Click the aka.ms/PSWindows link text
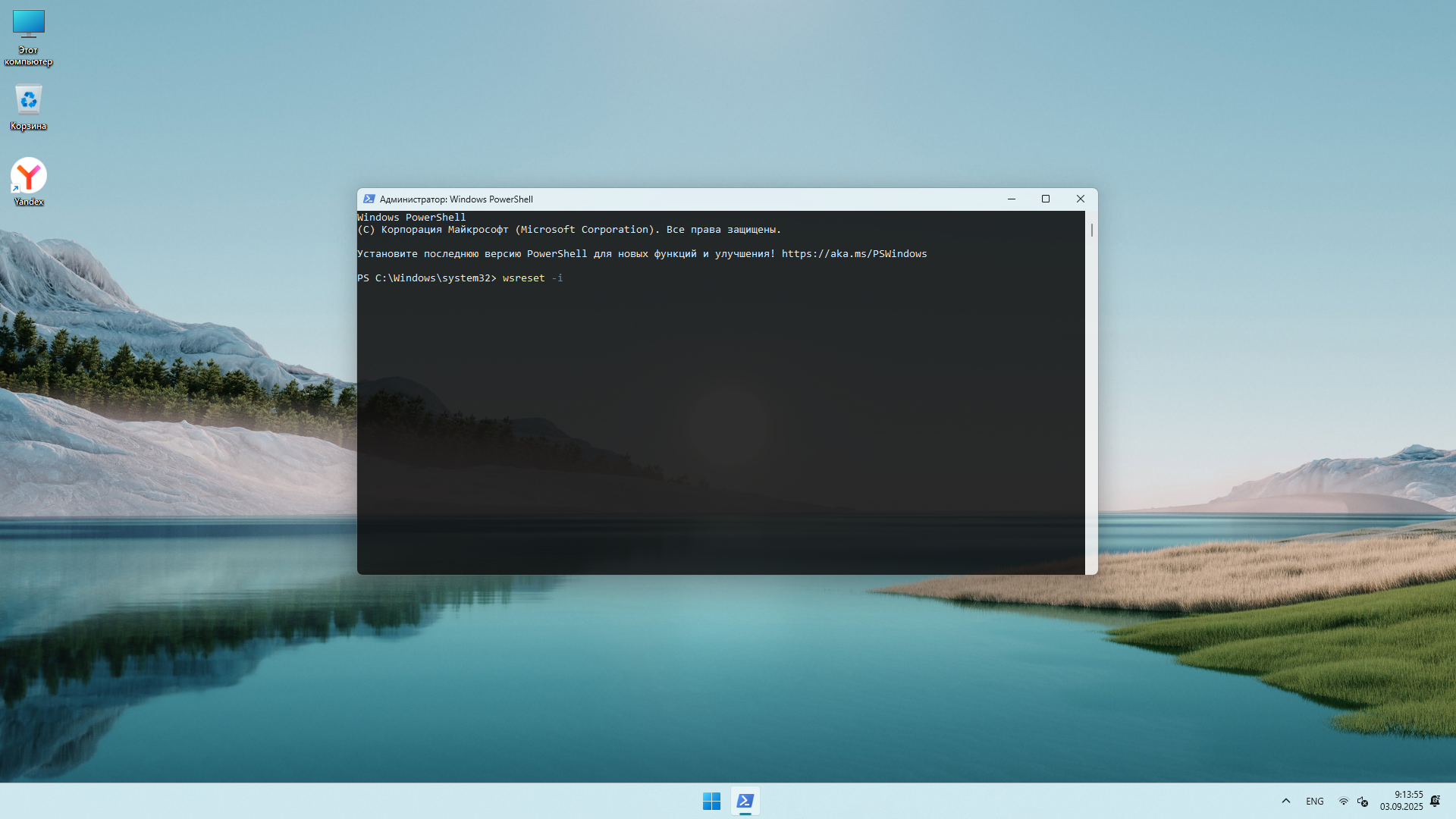Image resolution: width=1456 pixels, height=819 pixels. coord(854,254)
